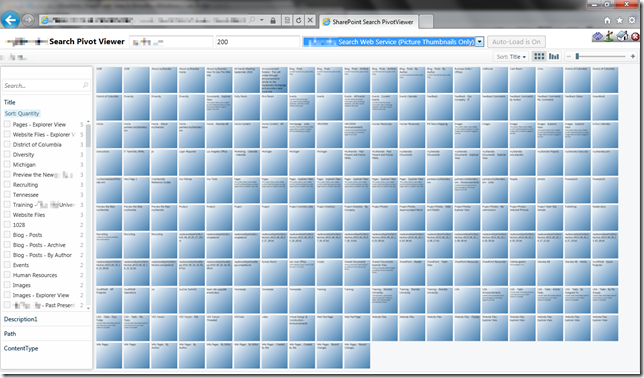The image size is (644, 378).
Task: Click the Auto-Load is On button
Action: point(516,41)
